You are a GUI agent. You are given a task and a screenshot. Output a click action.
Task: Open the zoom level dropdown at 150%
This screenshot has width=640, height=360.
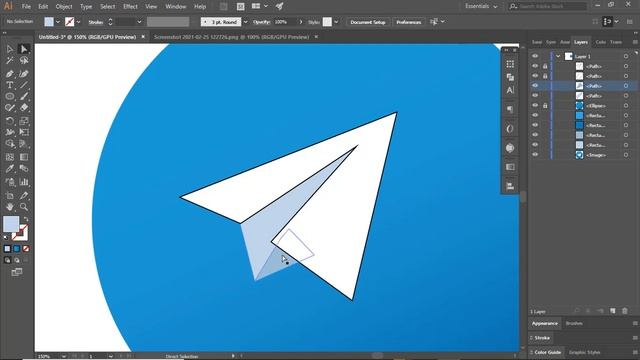(x=64, y=356)
